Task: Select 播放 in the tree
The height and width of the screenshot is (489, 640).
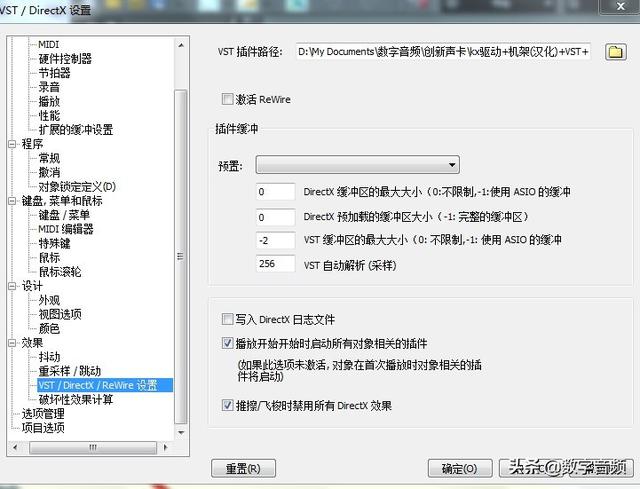Action: [49, 101]
